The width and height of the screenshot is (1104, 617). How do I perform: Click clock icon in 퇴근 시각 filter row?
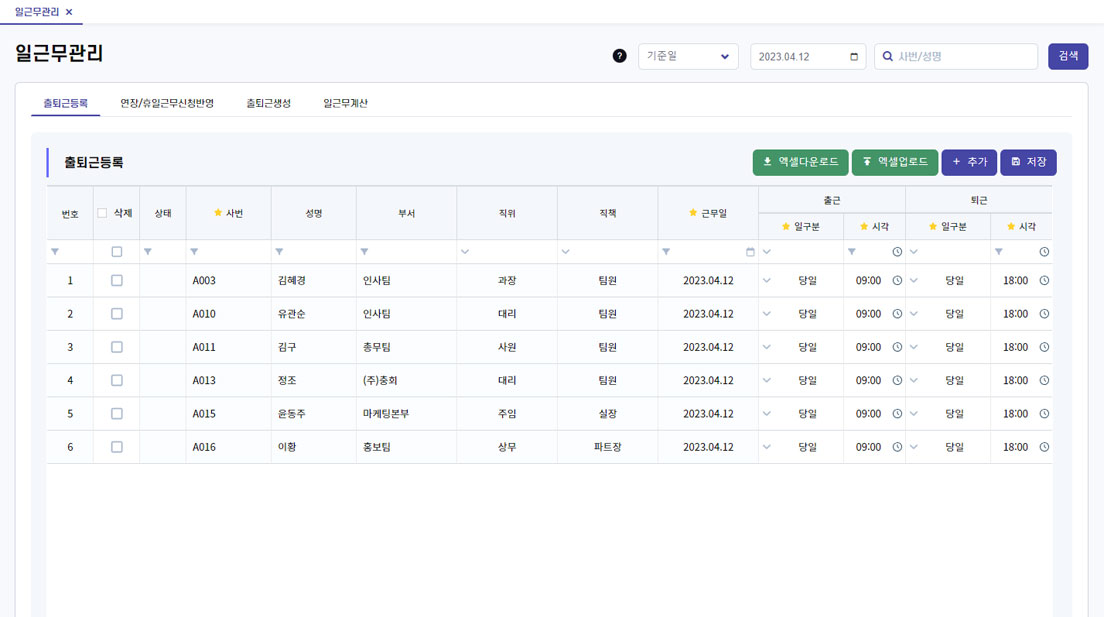tap(1044, 251)
